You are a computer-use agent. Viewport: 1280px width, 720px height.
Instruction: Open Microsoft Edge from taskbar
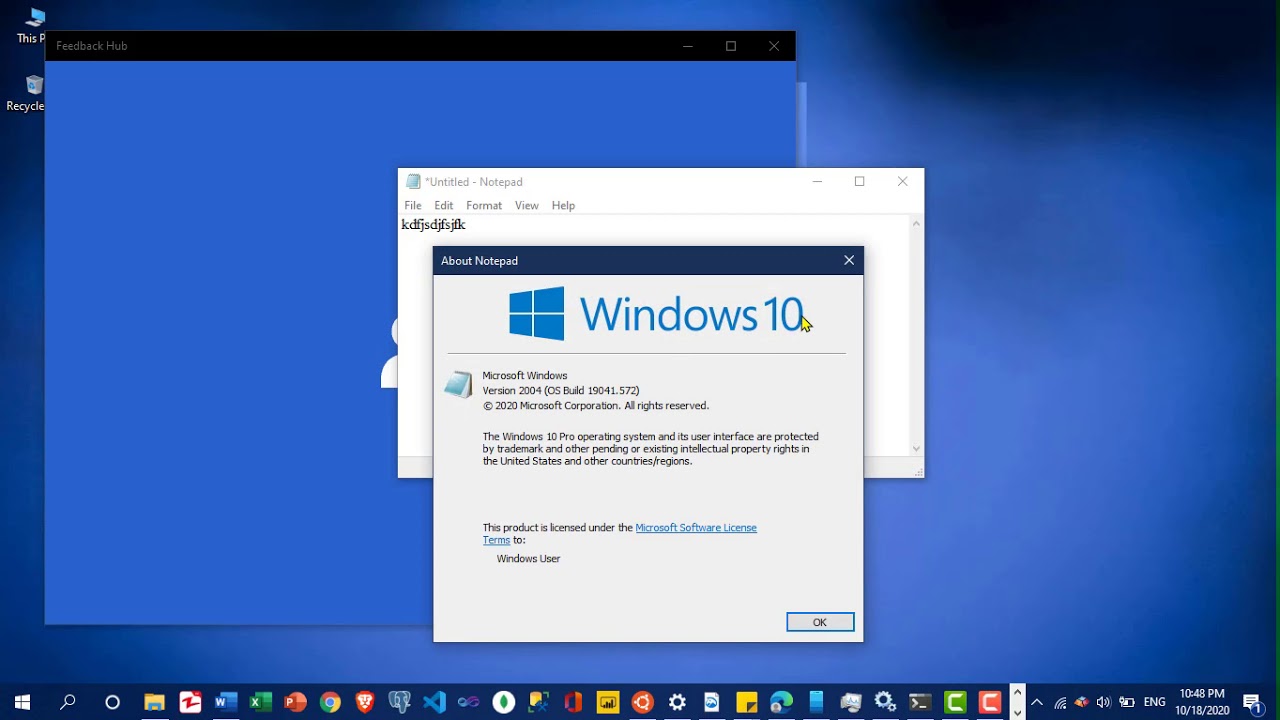coord(781,702)
